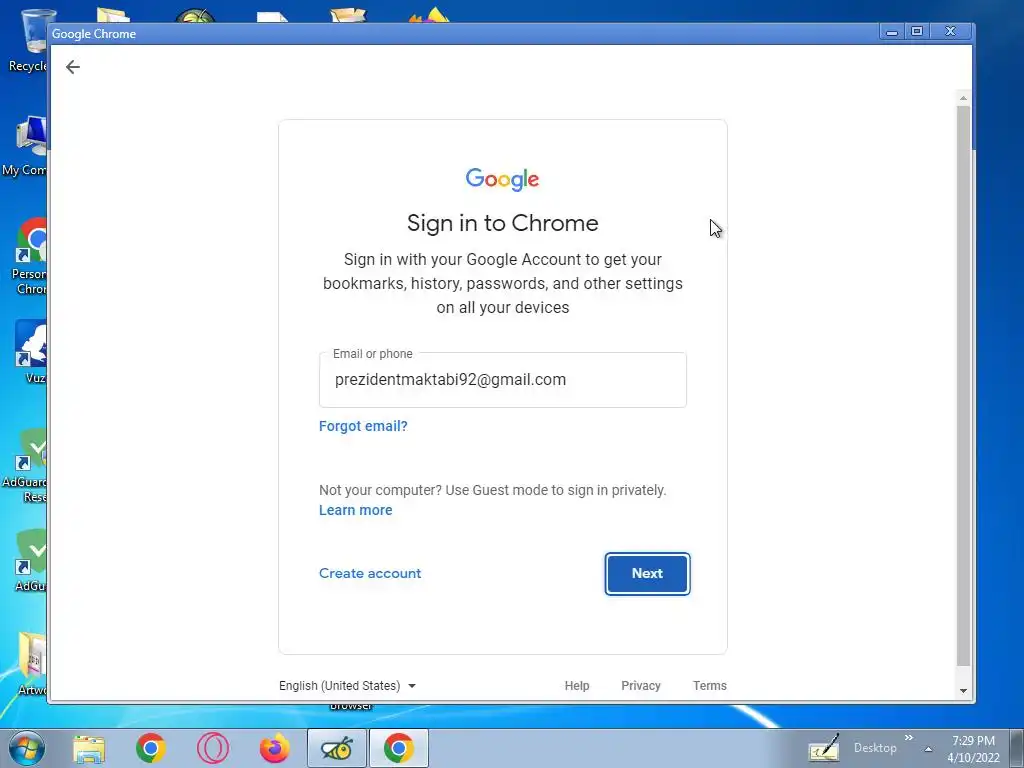Open the Terms link in footer
This screenshot has width=1024, height=768.
pyautogui.click(x=709, y=686)
